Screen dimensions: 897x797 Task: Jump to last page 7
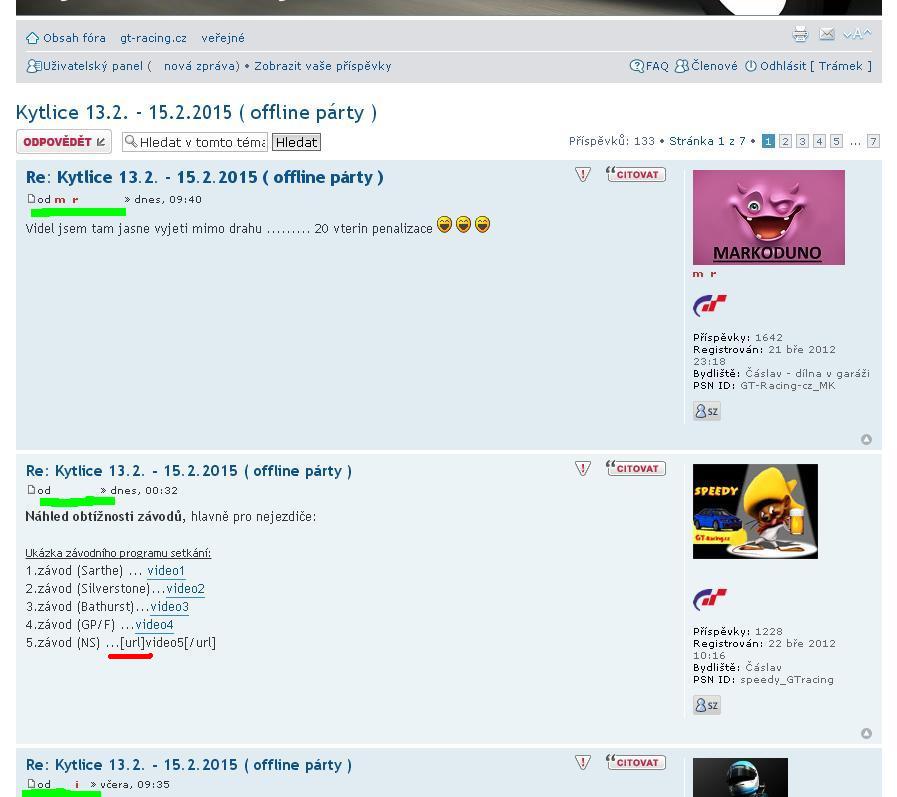coord(873,141)
